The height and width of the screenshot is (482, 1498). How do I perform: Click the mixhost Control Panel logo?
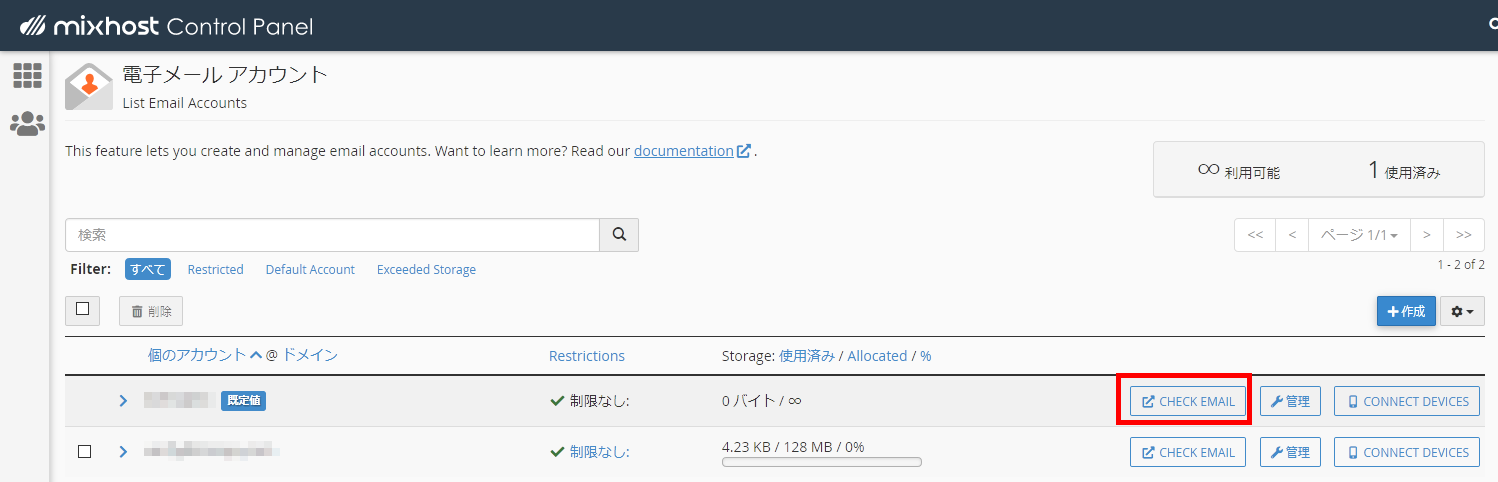167,26
